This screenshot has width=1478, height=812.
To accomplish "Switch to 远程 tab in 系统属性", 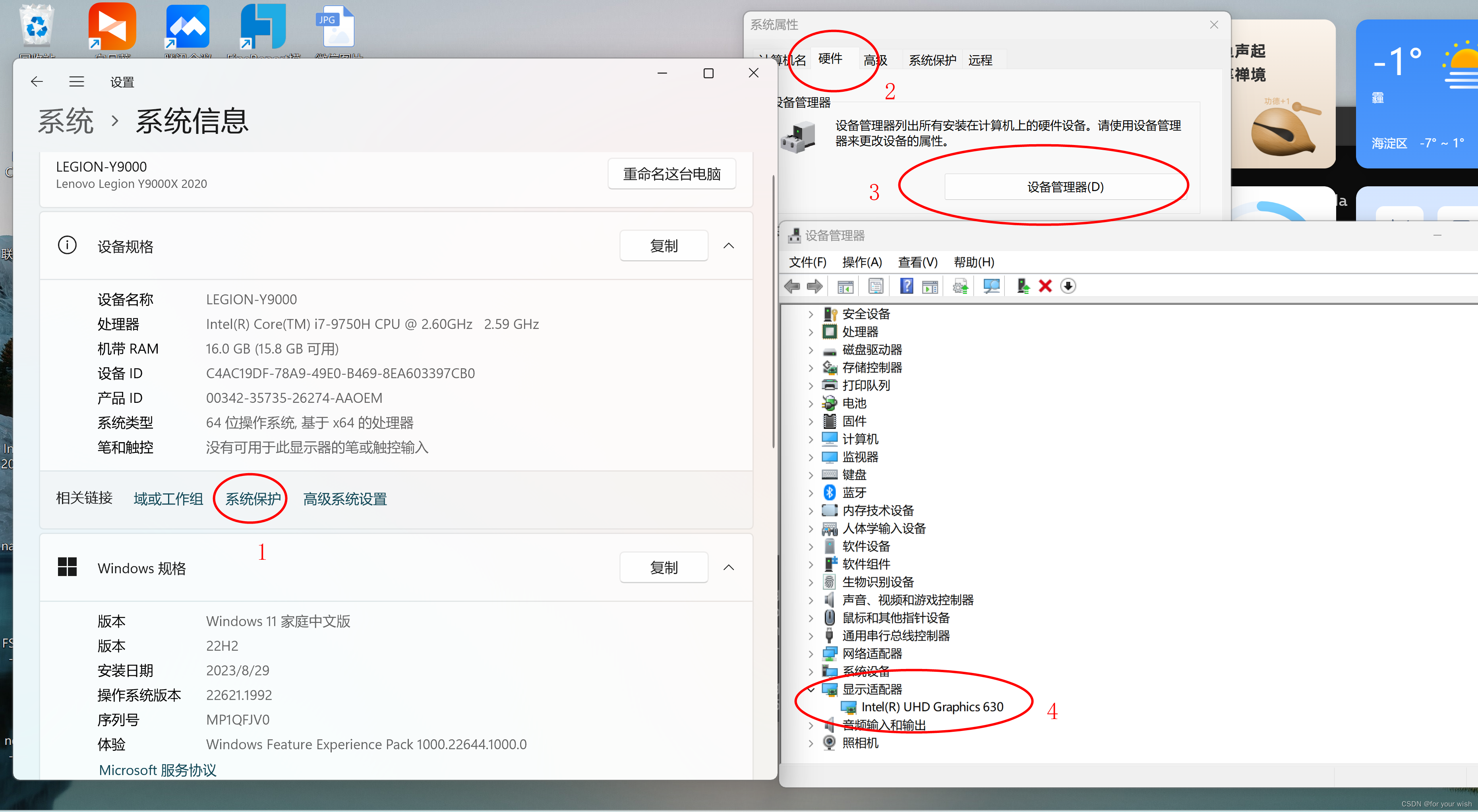I will 980,60.
